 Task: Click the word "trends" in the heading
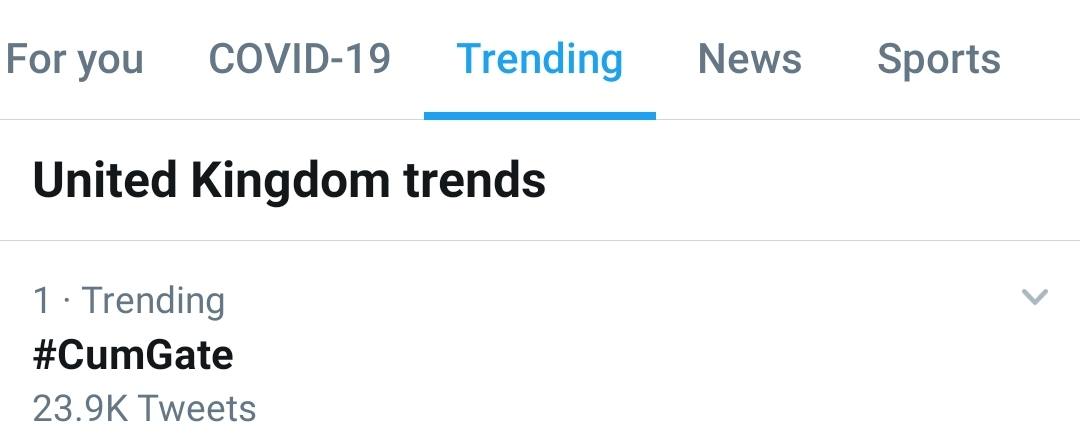(474, 181)
